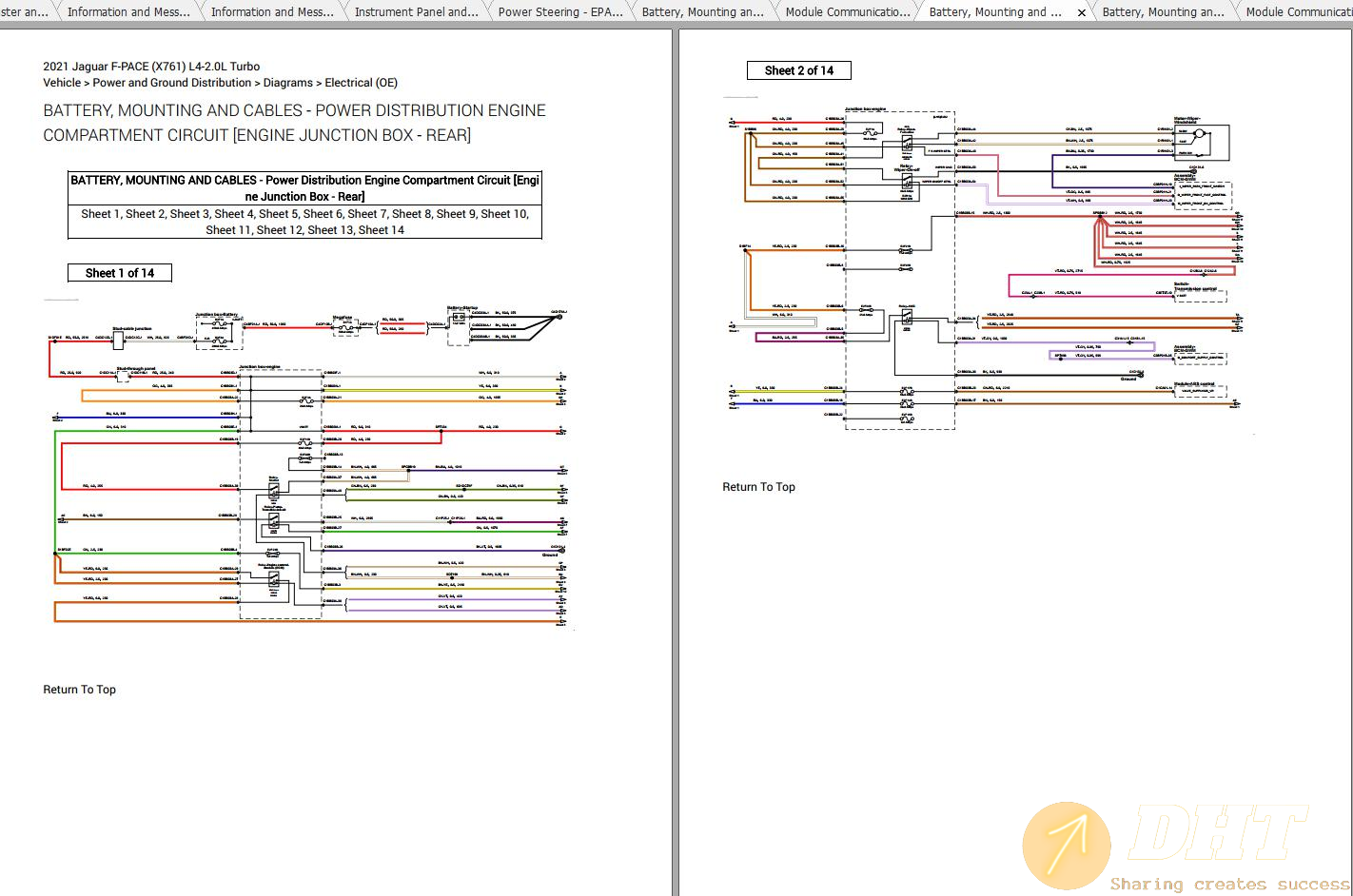Click the bold table header BATTERY, MOUNTING AND CABLES

pos(304,188)
